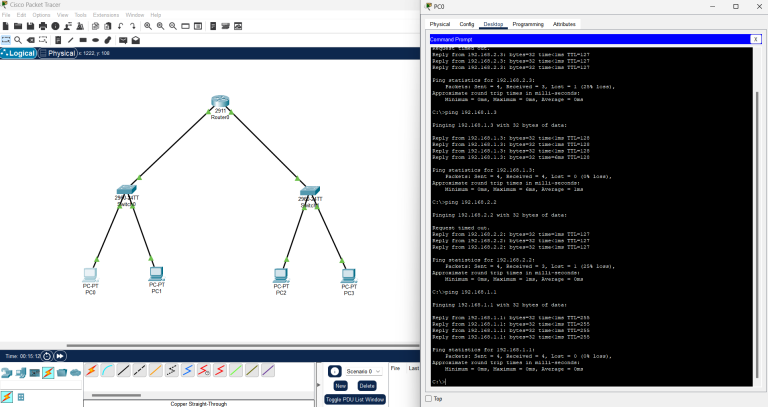The height and width of the screenshot is (407, 768).
Task: Select Switch1 on the canvas
Action: point(310,191)
